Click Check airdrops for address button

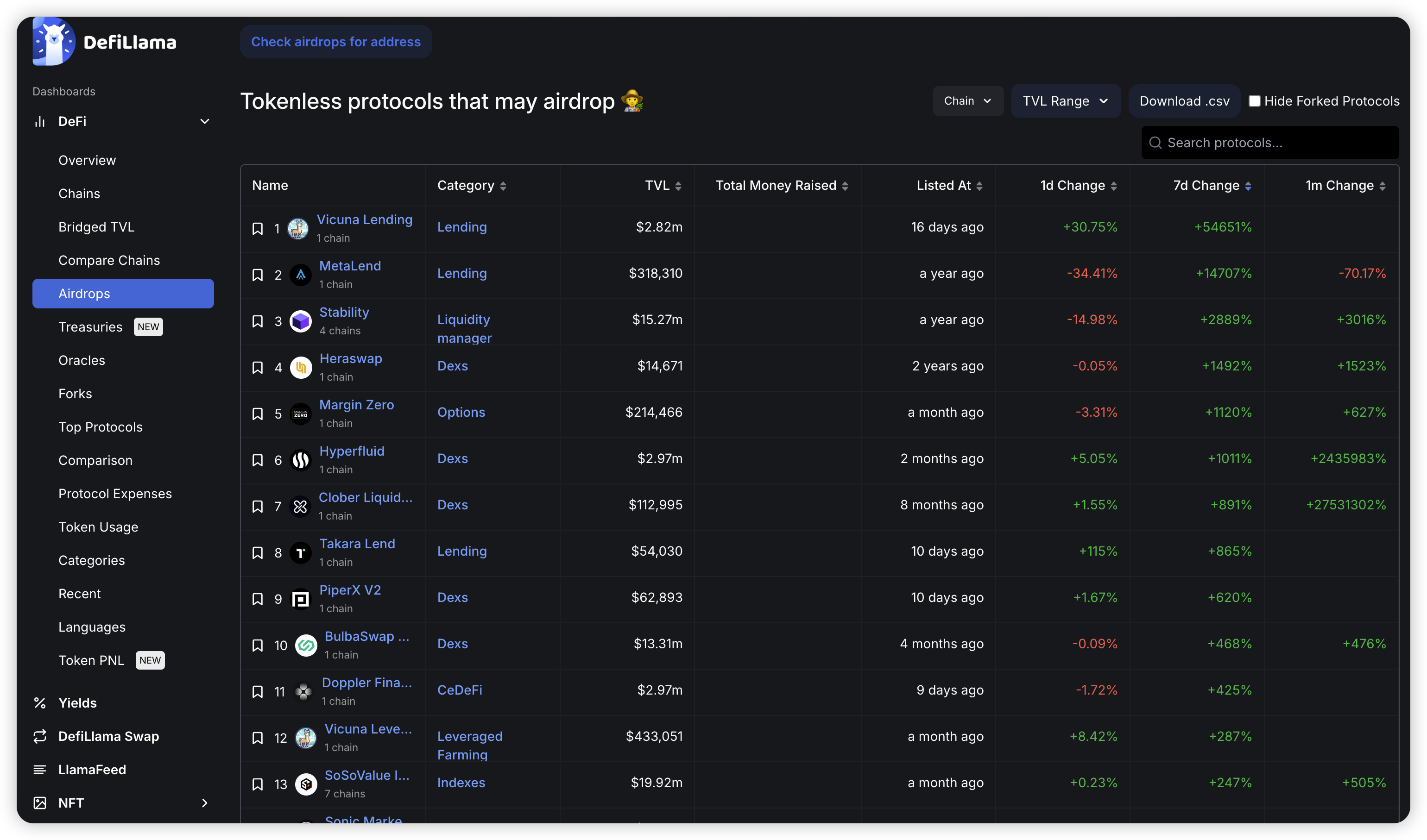click(x=336, y=42)
